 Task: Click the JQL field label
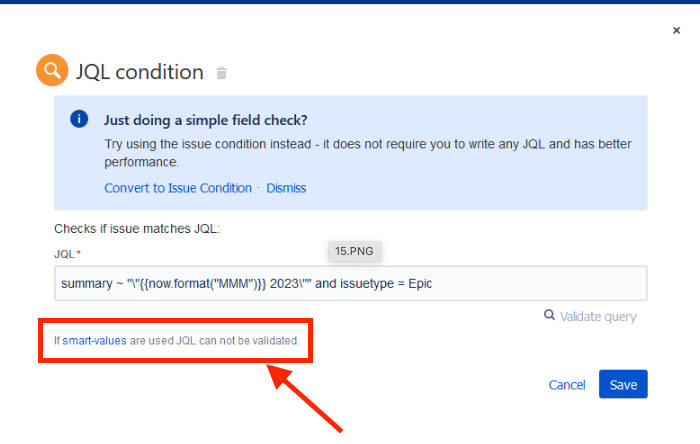[64, 254]
